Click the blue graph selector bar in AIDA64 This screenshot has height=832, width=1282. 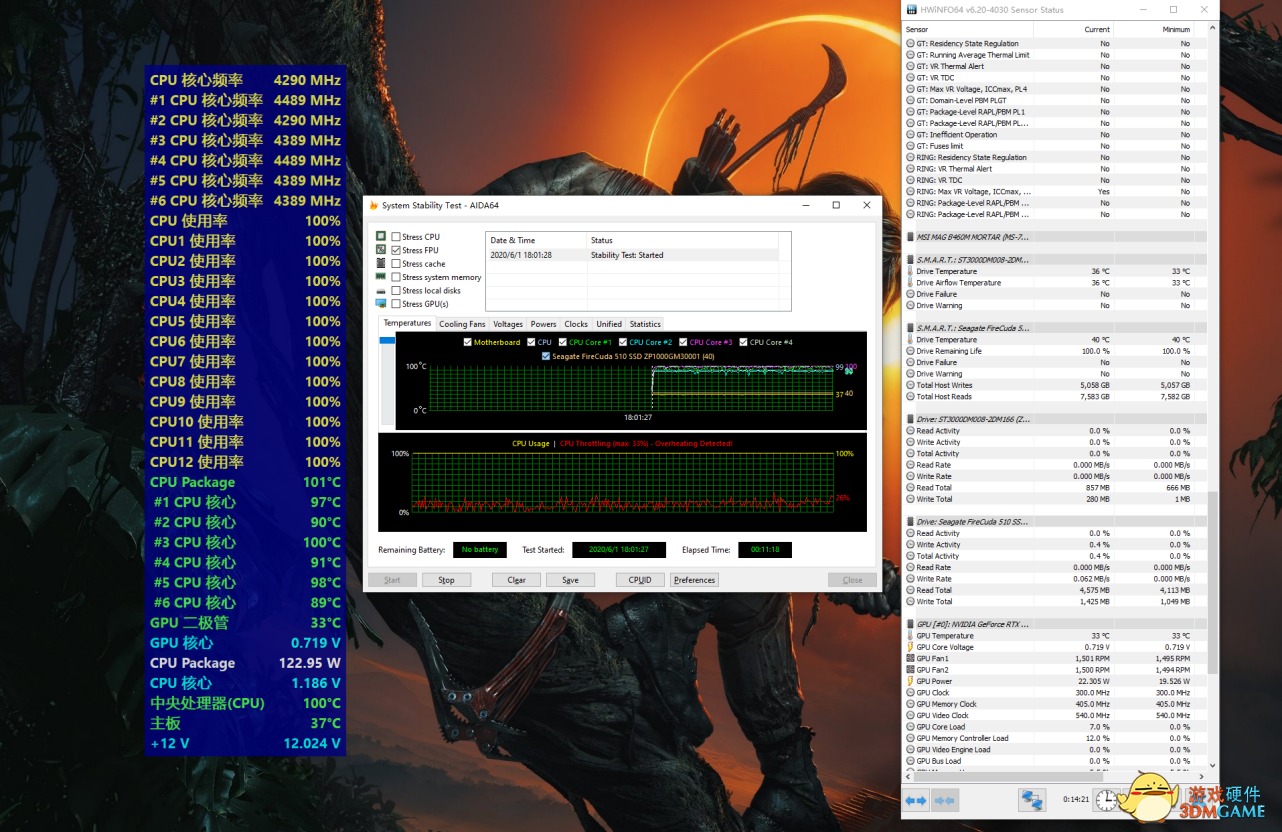388,341
